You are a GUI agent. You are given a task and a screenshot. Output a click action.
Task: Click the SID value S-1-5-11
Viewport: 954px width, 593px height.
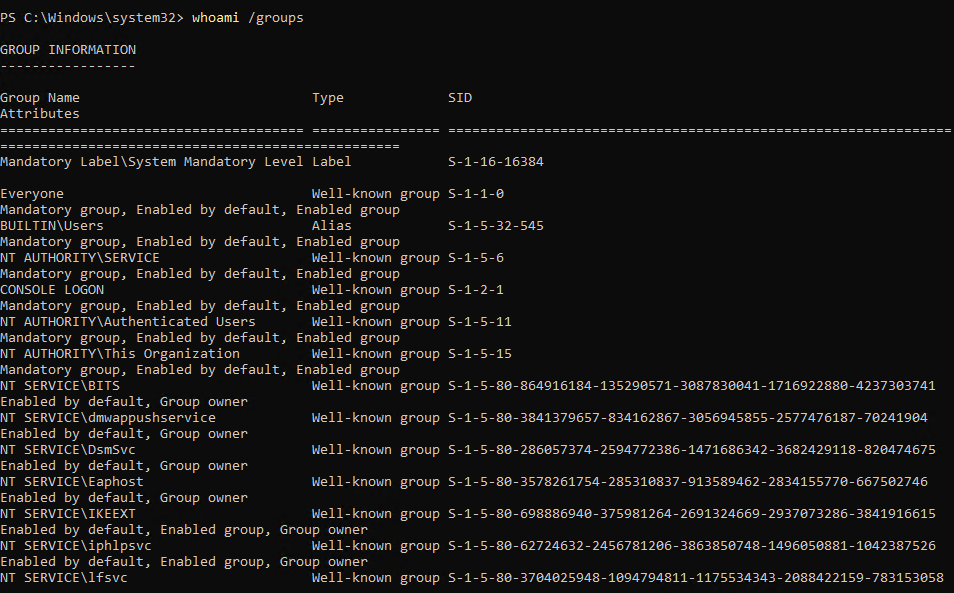coord(480,322)
